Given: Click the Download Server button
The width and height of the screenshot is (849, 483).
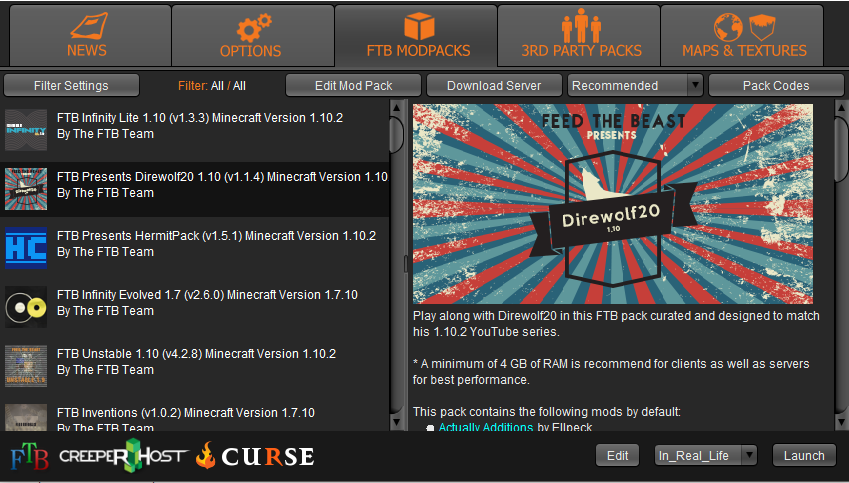Looking at the screenshot, I should click(x=494, y=86).
